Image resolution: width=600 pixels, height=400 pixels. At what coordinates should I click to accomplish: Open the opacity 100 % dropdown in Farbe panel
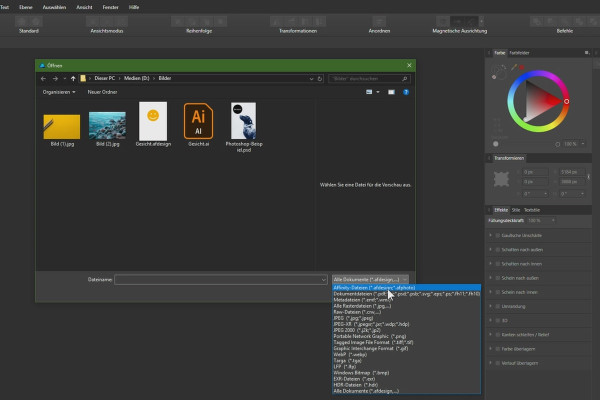pyautogui.click(x=583, y=144)
